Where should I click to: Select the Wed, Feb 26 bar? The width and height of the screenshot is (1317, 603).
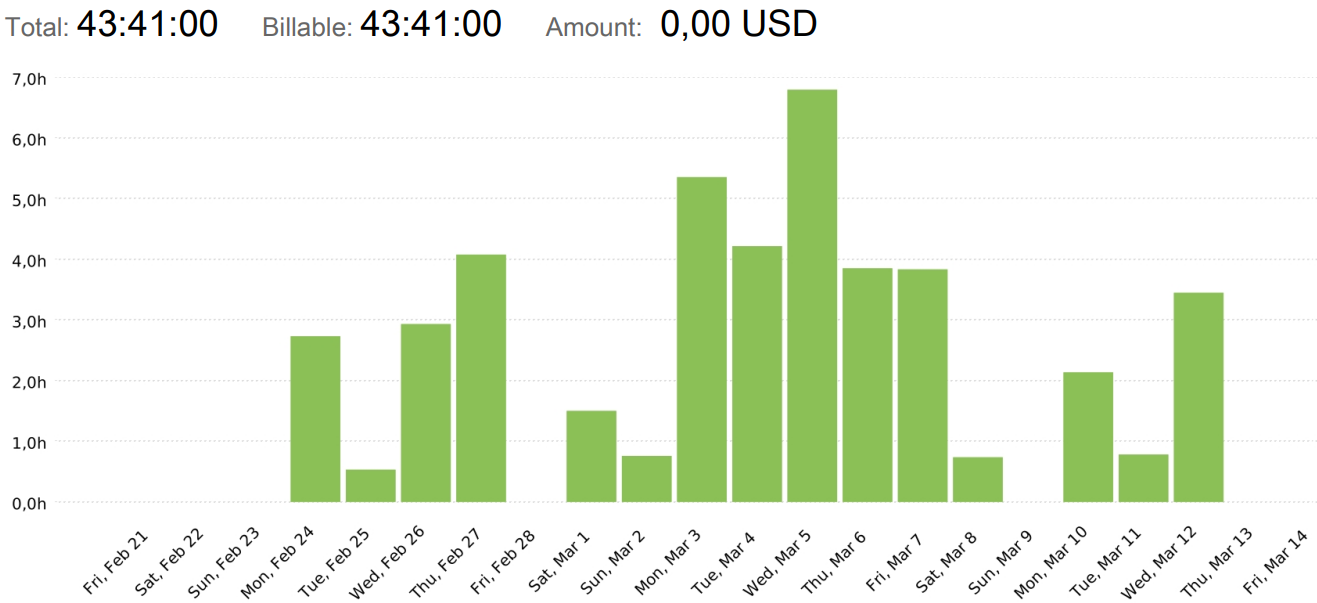(x=426, y=413)
